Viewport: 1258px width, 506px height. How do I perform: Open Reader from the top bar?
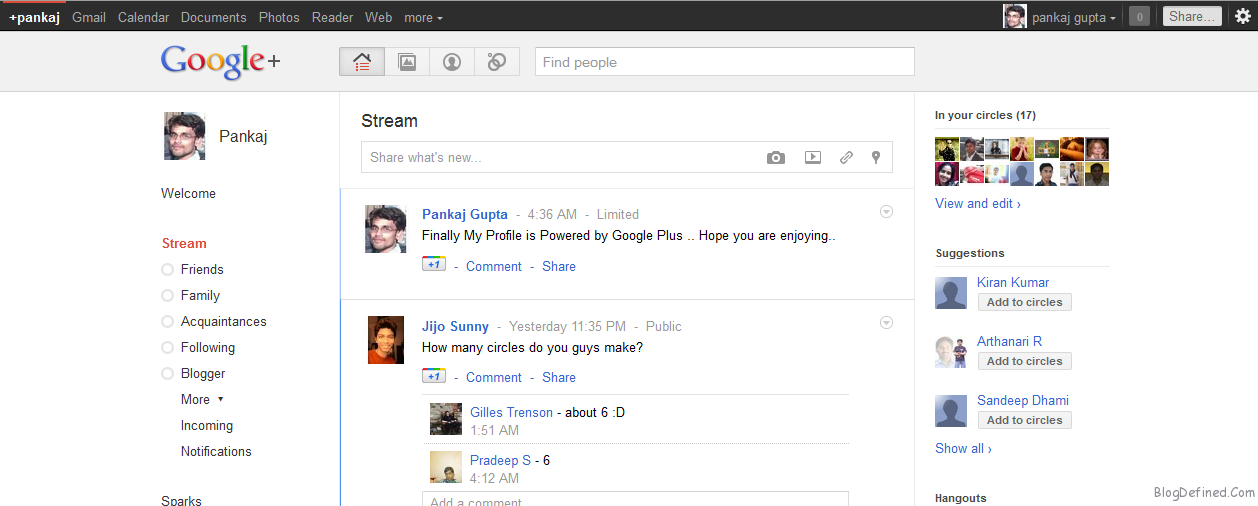[x=332, y=17]
